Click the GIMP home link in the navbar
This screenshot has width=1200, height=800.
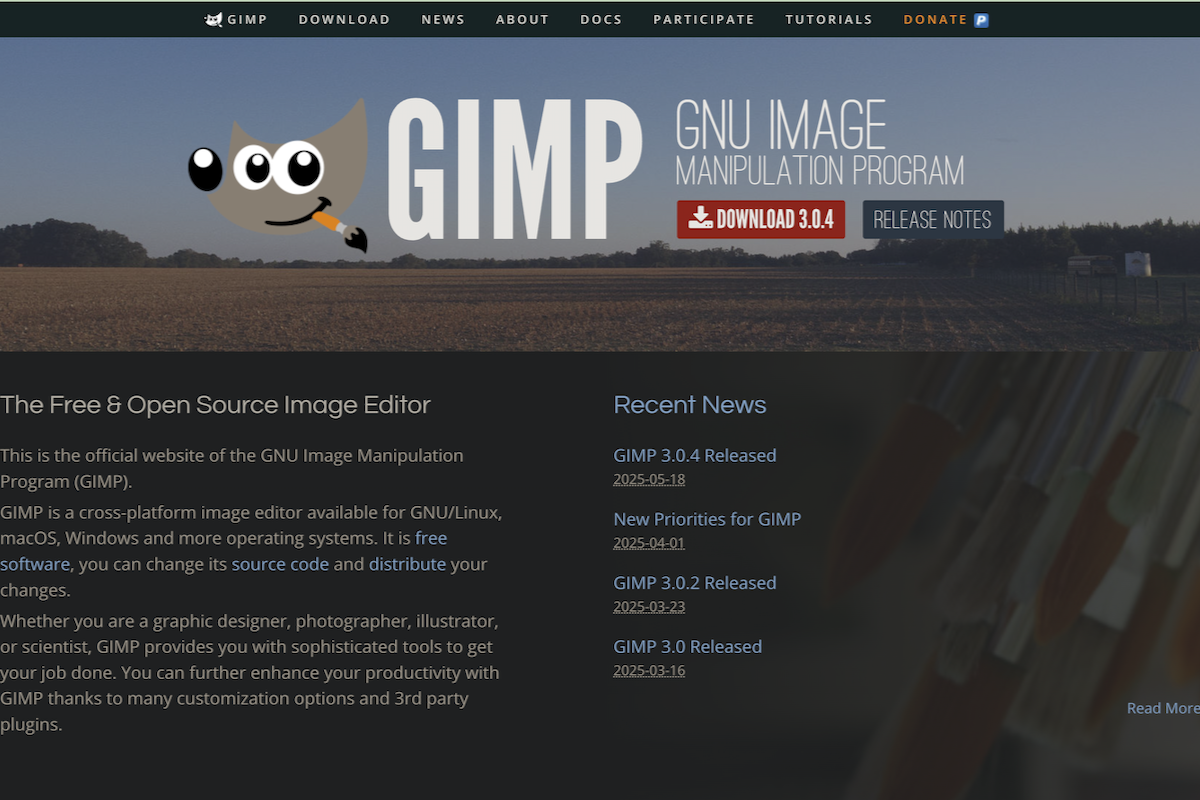236,19
